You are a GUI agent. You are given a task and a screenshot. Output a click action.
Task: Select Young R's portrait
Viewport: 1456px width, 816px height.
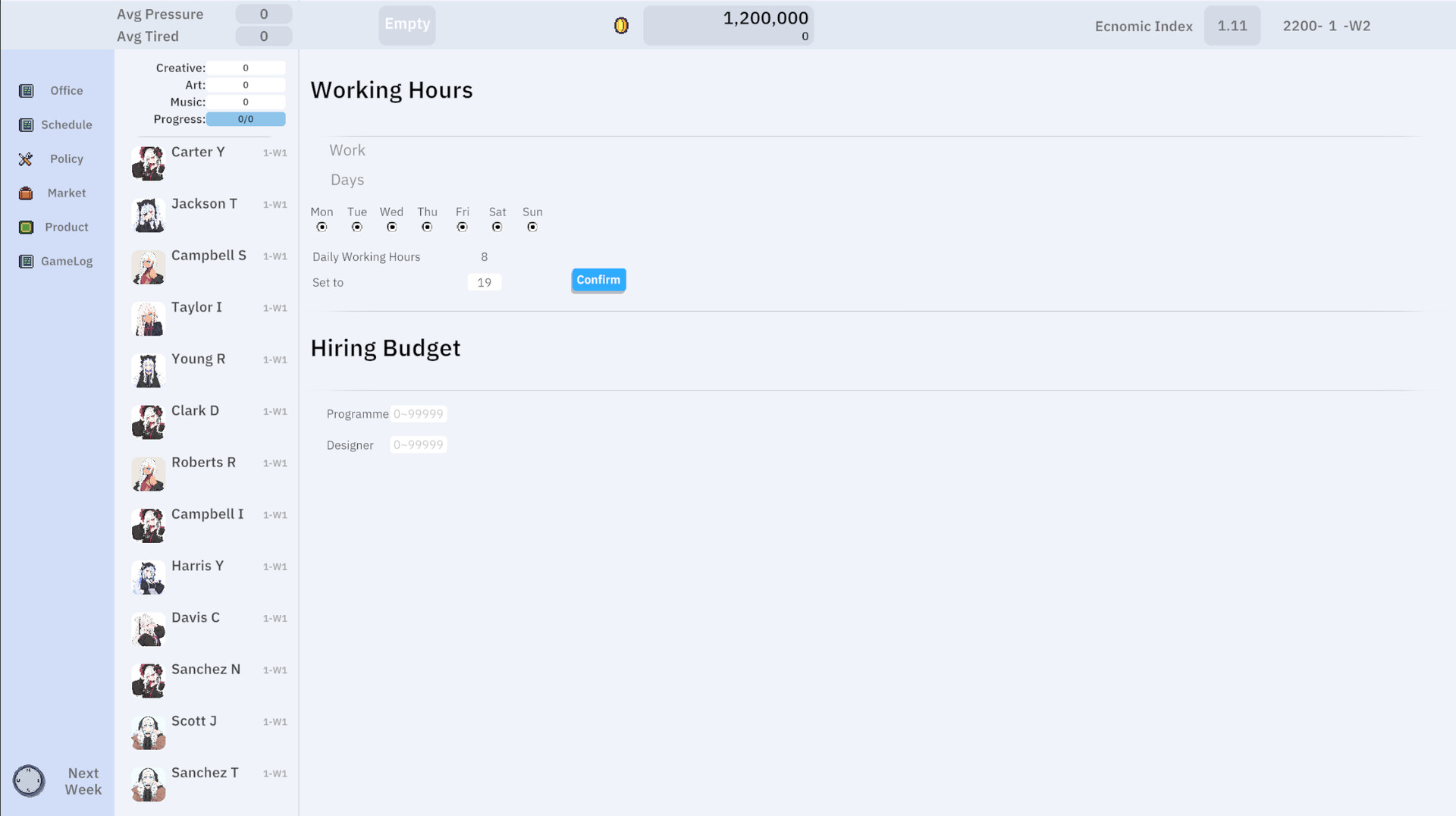point(148,370)
